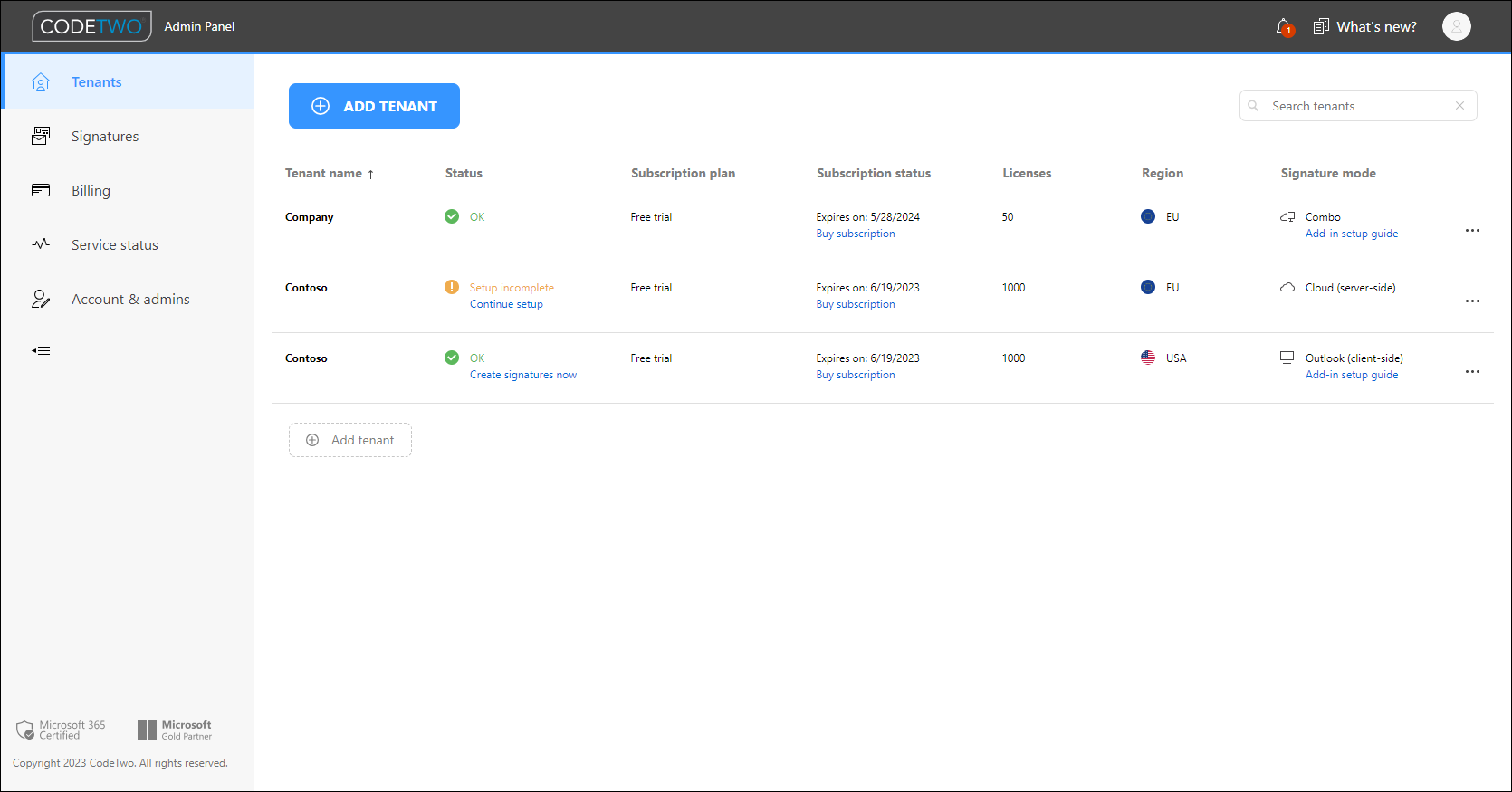1512x792 pixels.
Task: Open What's new panel
Action: [1365, 27]
